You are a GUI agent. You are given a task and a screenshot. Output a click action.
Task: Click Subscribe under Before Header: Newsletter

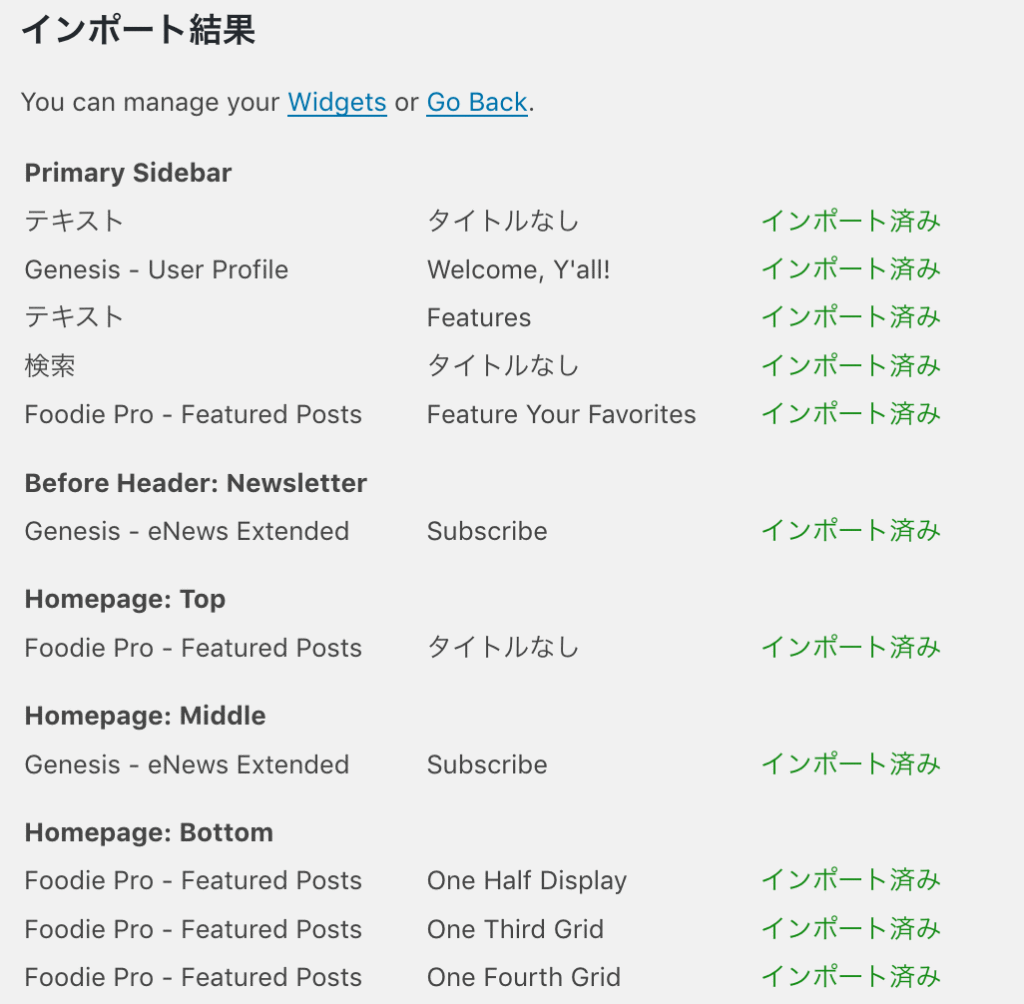coord(487,531)
